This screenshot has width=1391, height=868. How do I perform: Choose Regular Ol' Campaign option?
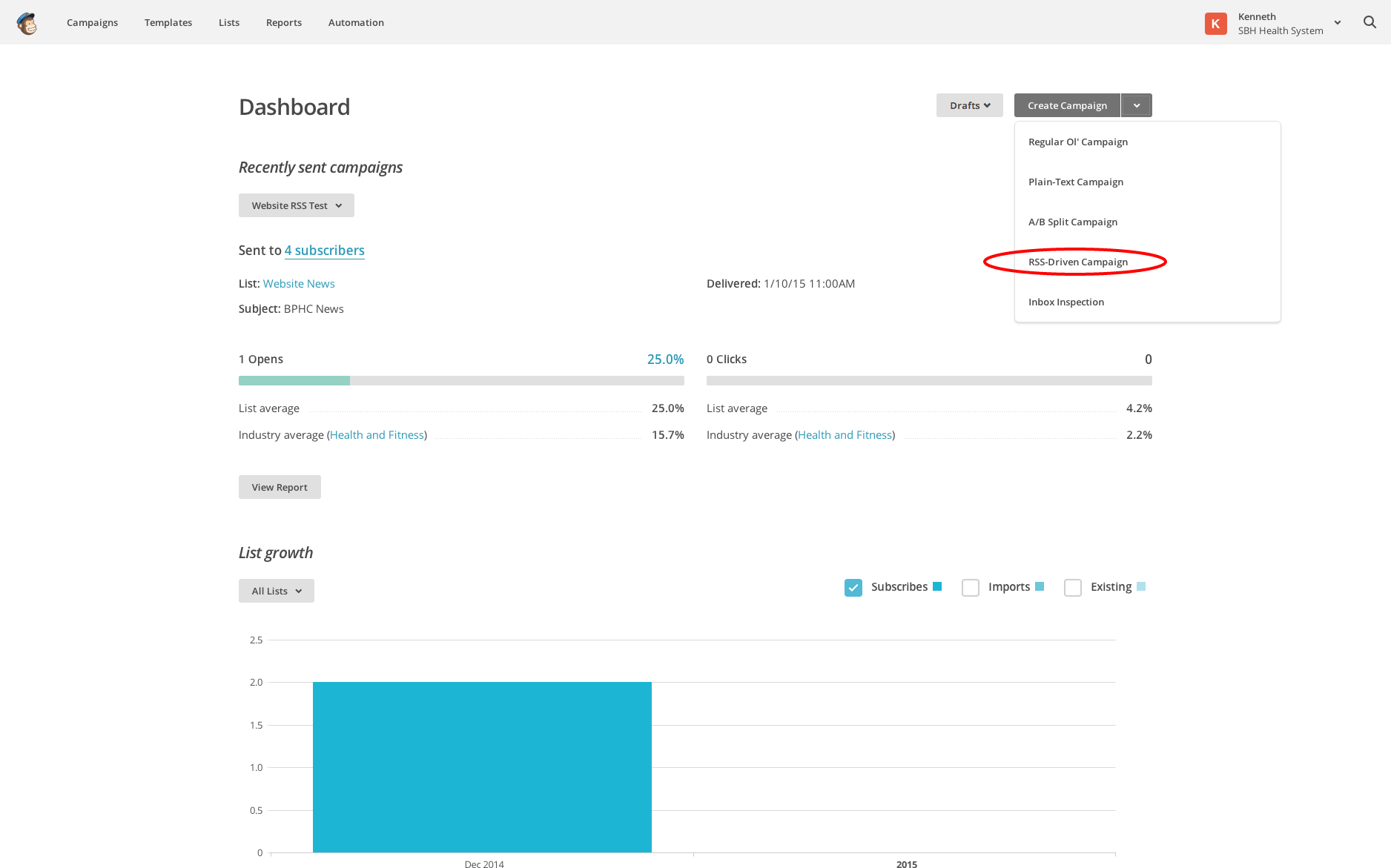tap(1077, 142)
